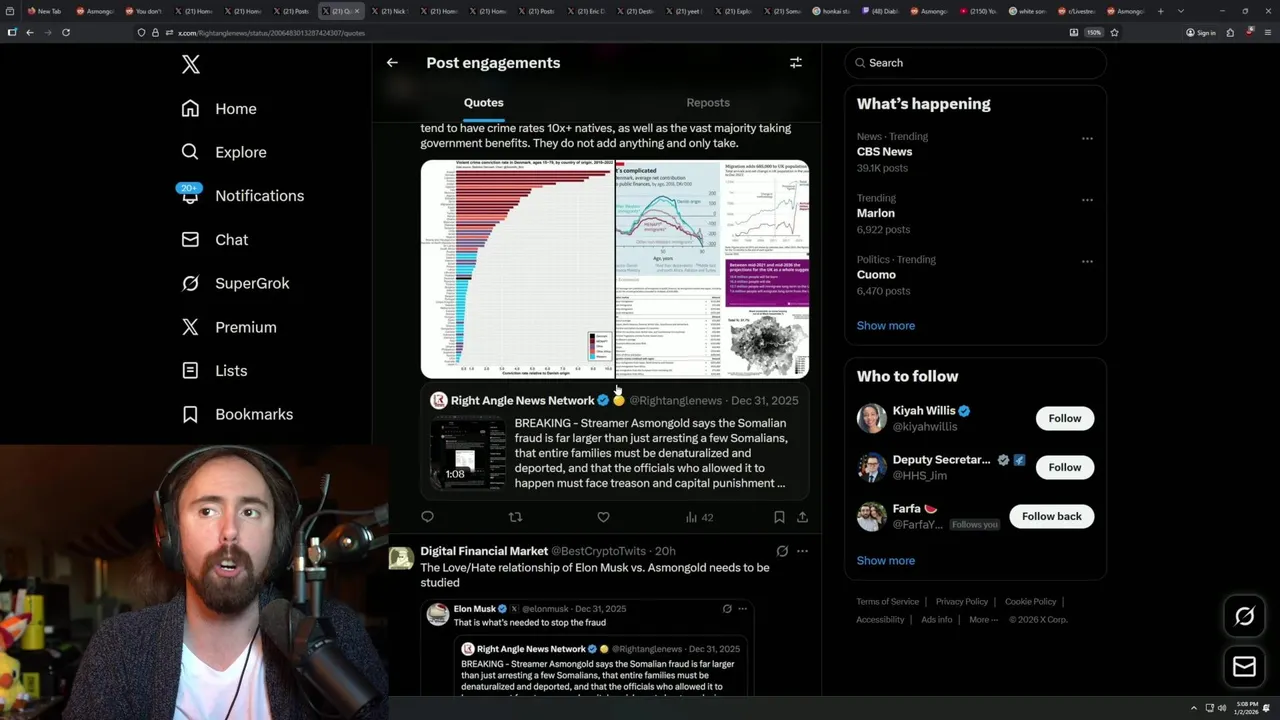
Task: Open more options for CBS News trend
Action: pyautogui.click(x=1087, y=138)
